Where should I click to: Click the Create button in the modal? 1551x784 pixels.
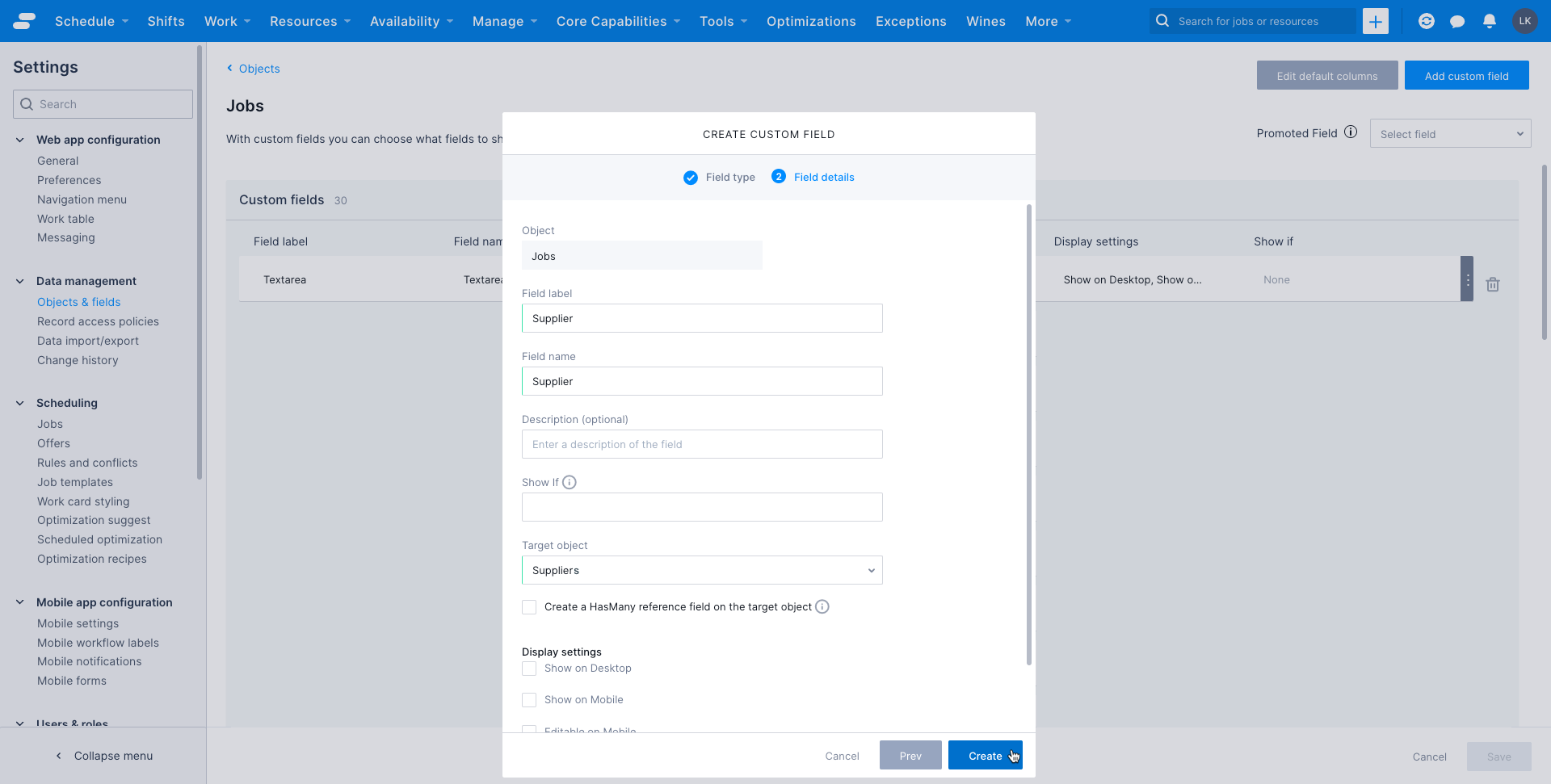pos(985,755)
